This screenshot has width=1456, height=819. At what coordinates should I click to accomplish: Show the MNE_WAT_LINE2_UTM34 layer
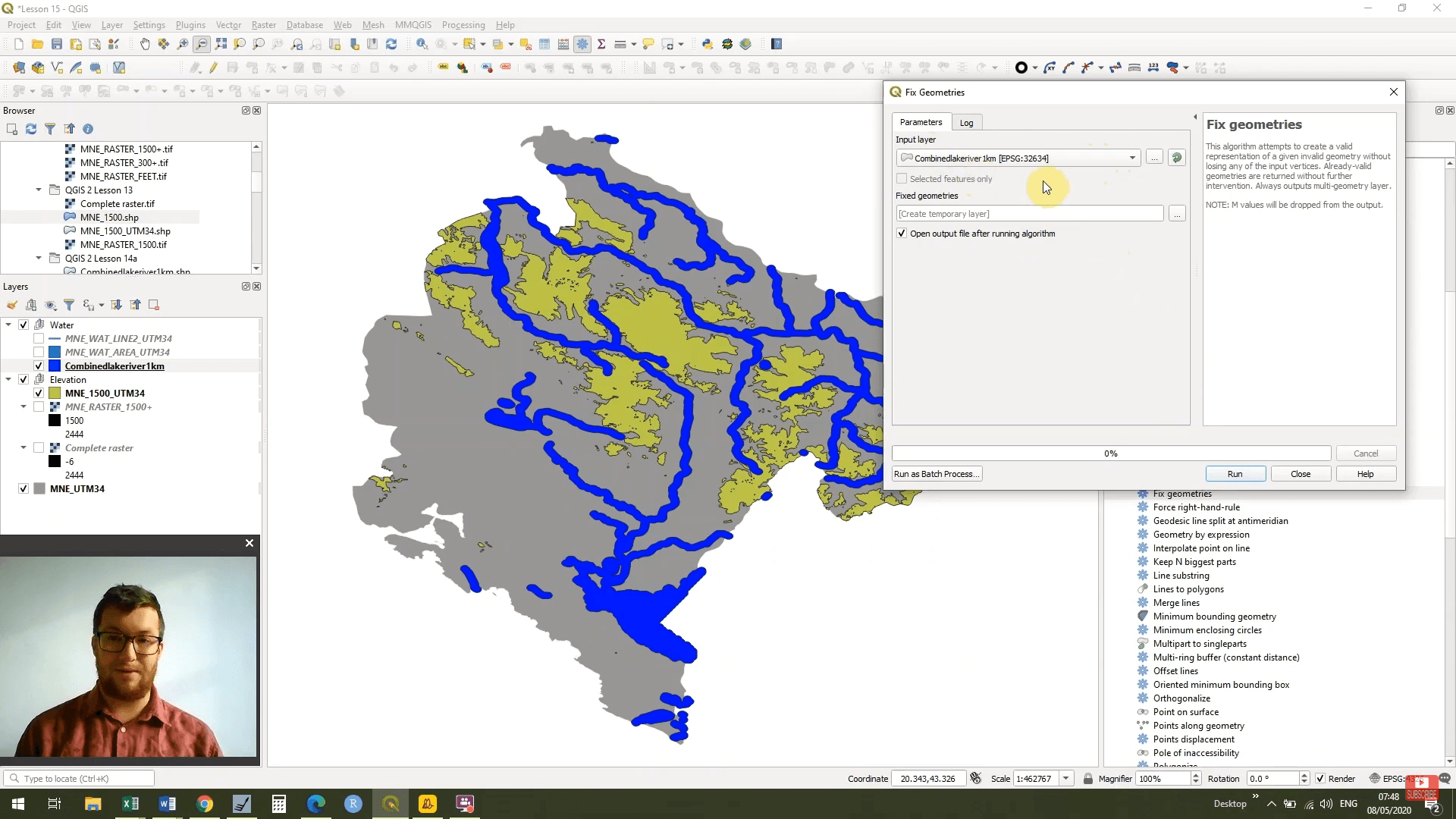(x=39, y=338)
